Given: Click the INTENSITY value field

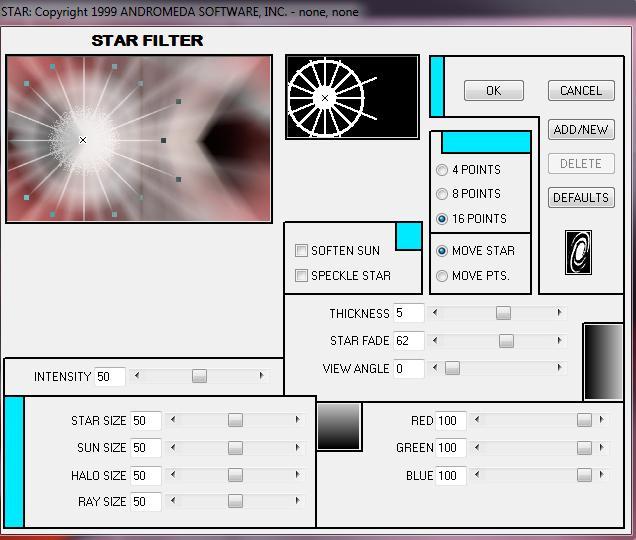Looking at the screenshot, I should coord(110,376).
